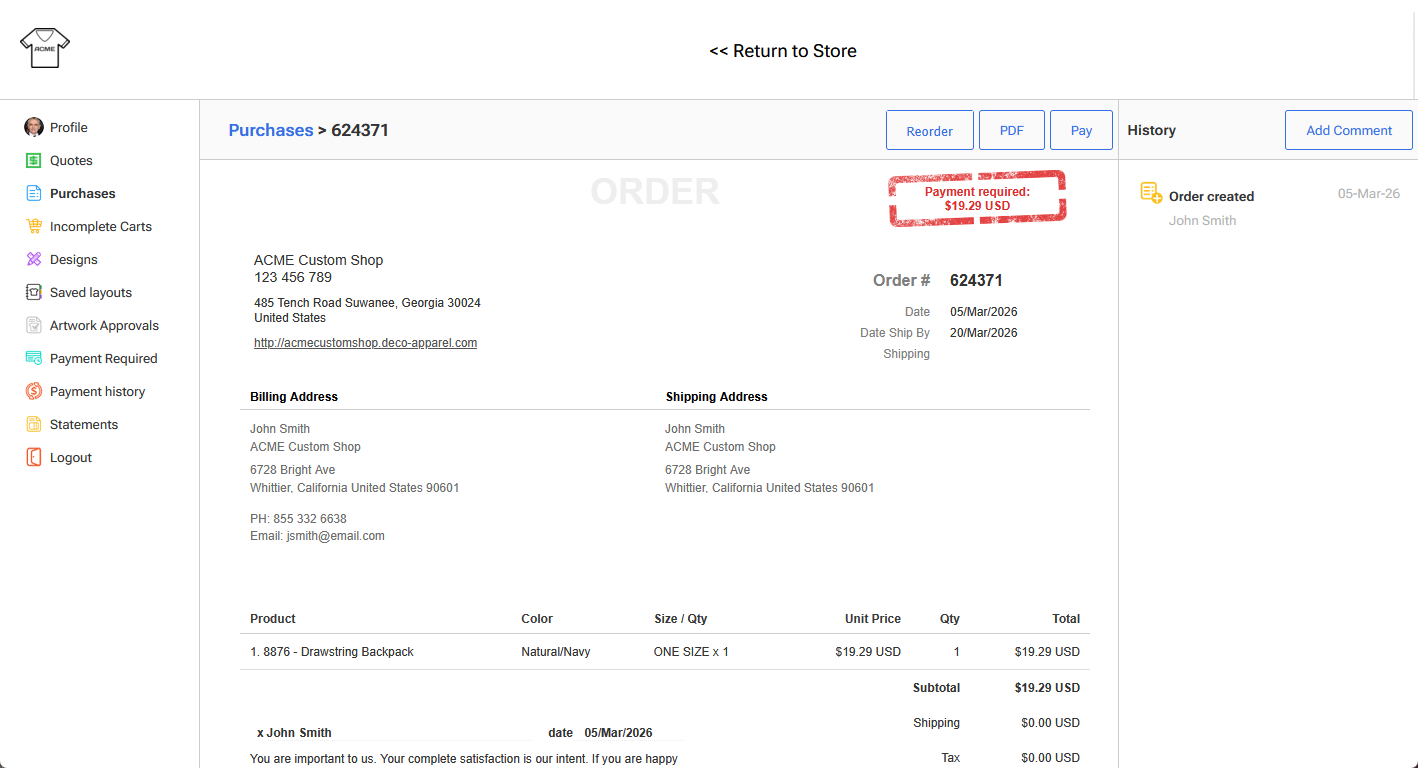Click the Designs pencil-ruler icon

[x=34, y=259]
